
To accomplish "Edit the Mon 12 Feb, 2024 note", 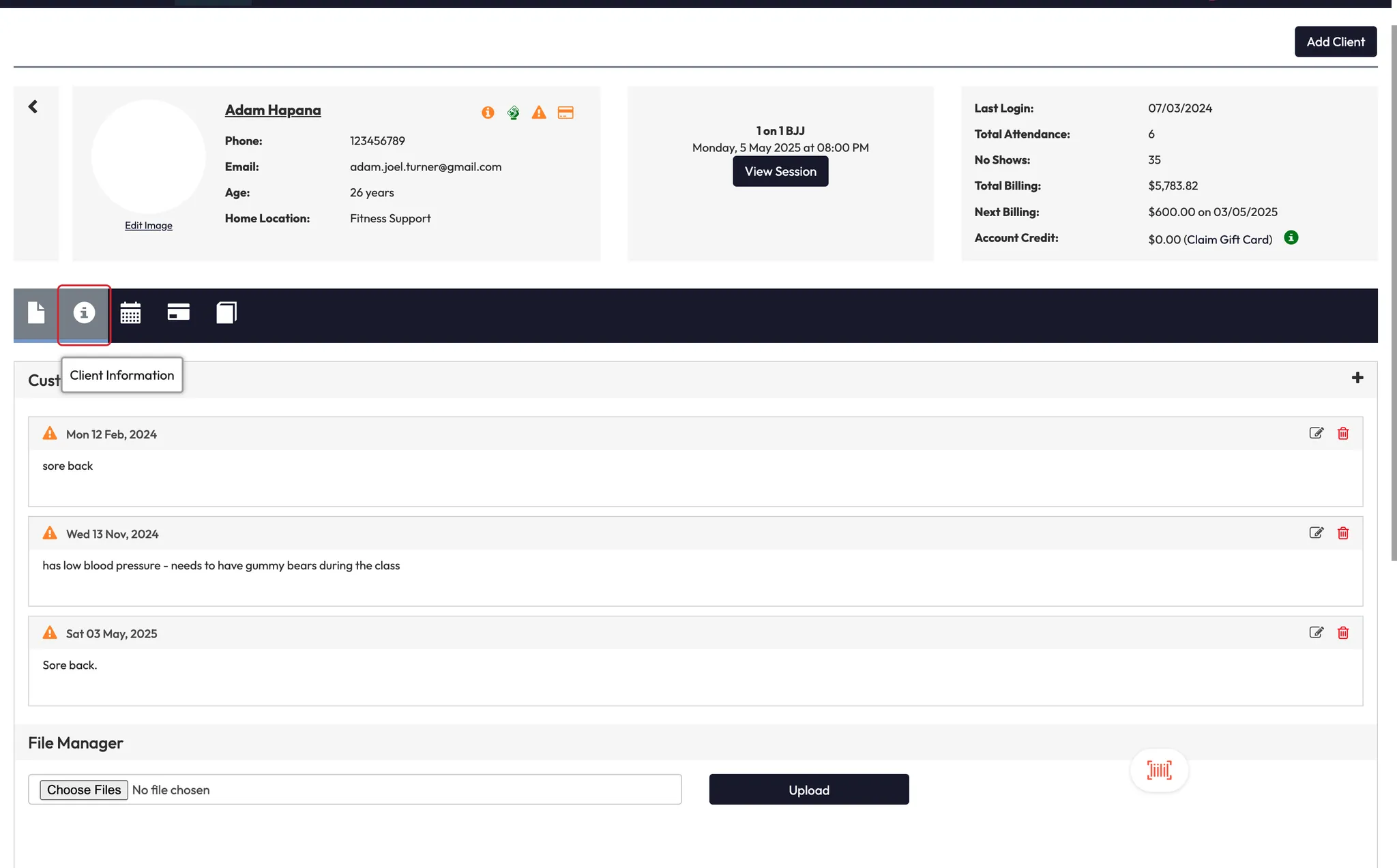I will coord(1317,434).
